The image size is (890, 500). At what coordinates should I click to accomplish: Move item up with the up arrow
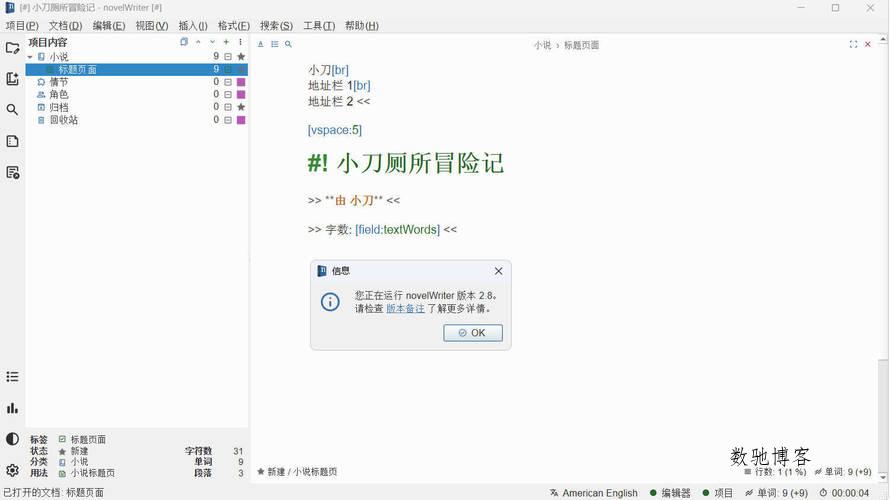pyautogui.click(x=198, y=42)
